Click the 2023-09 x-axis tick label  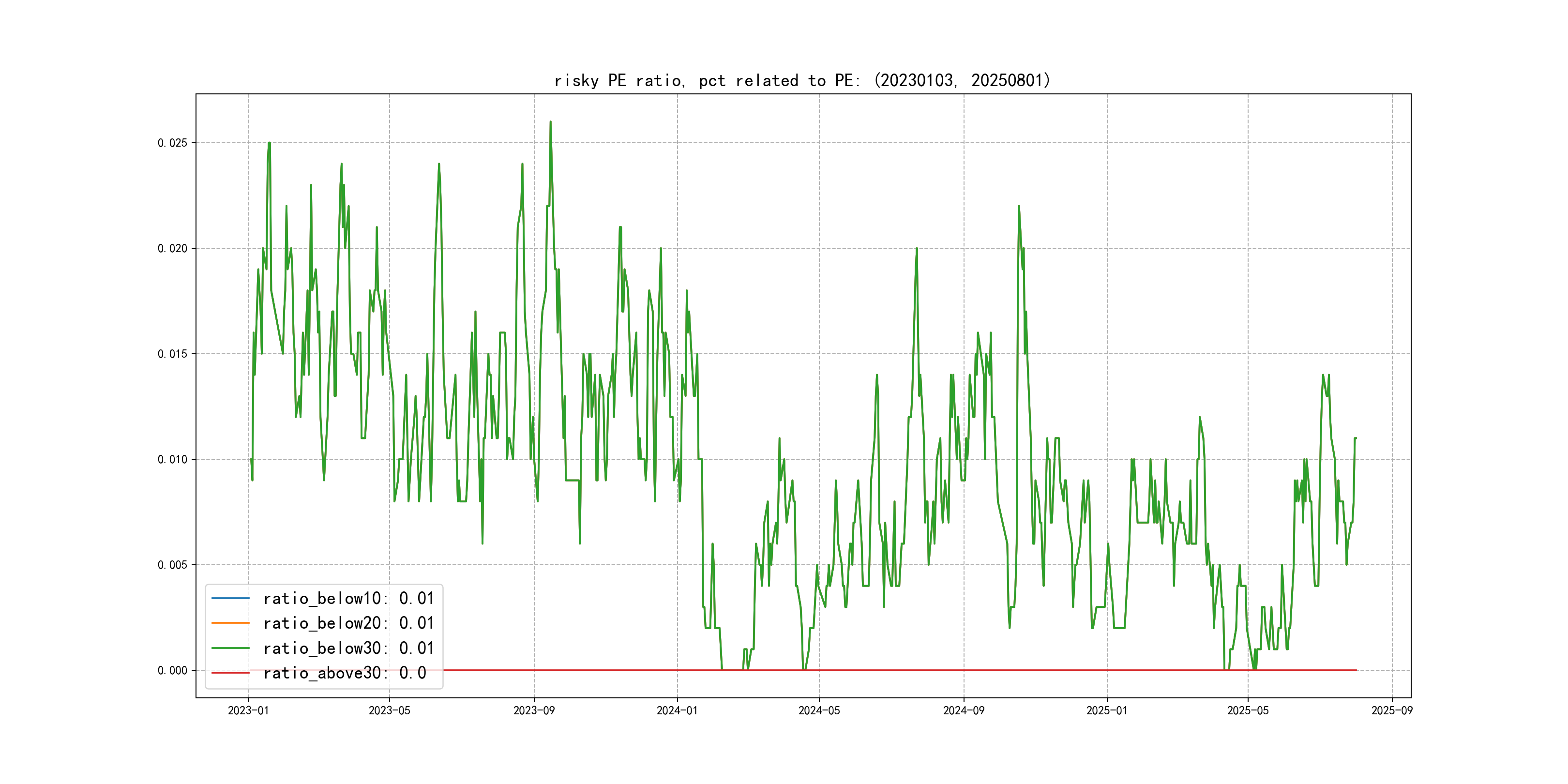[534, 710]
